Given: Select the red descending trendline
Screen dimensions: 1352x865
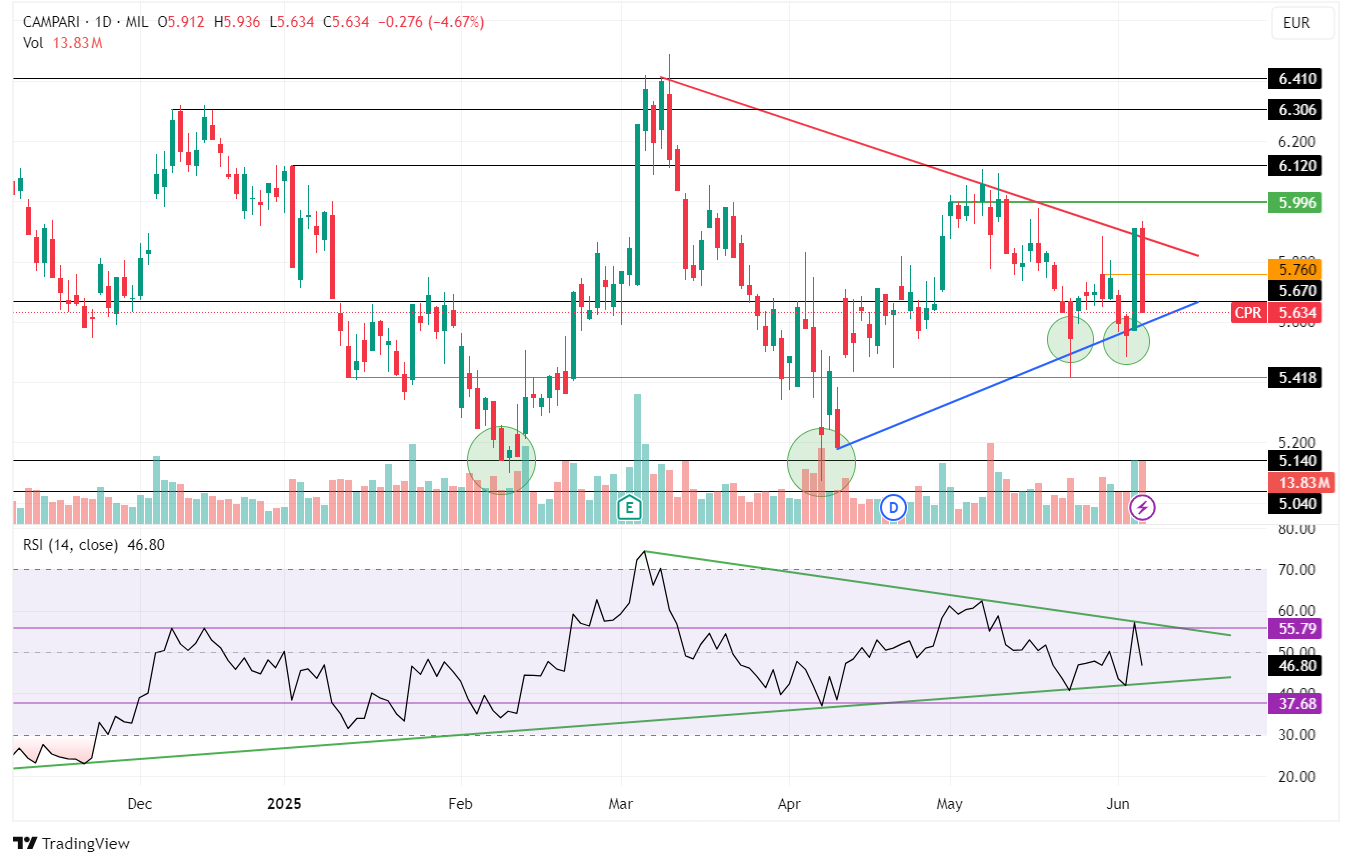Looking at the screenshot, I should [x=930, y=166].
